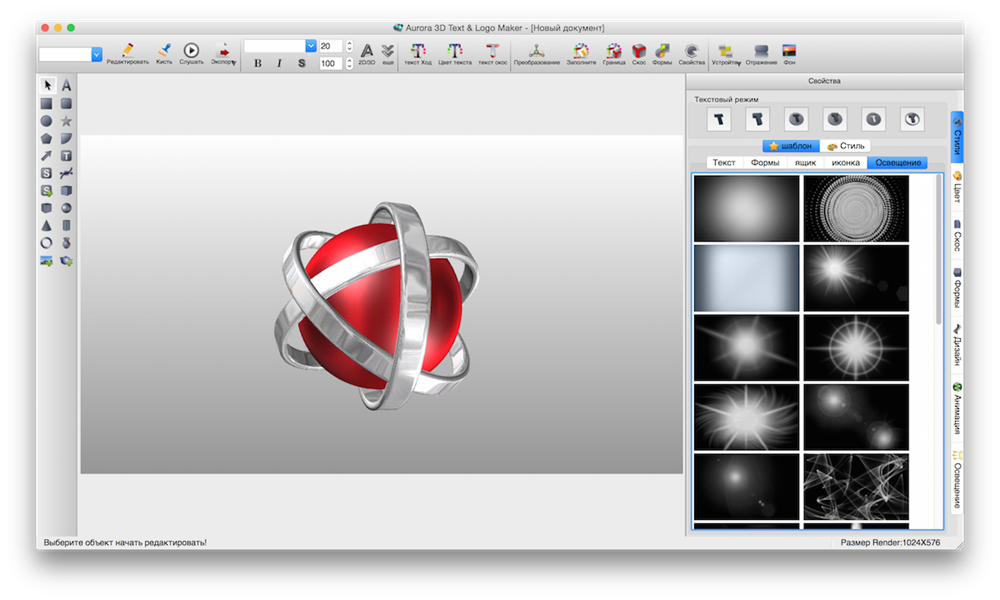Choose the pentagon shape tool
This screenshot has width=1000, height=600.
coord(46,138)
